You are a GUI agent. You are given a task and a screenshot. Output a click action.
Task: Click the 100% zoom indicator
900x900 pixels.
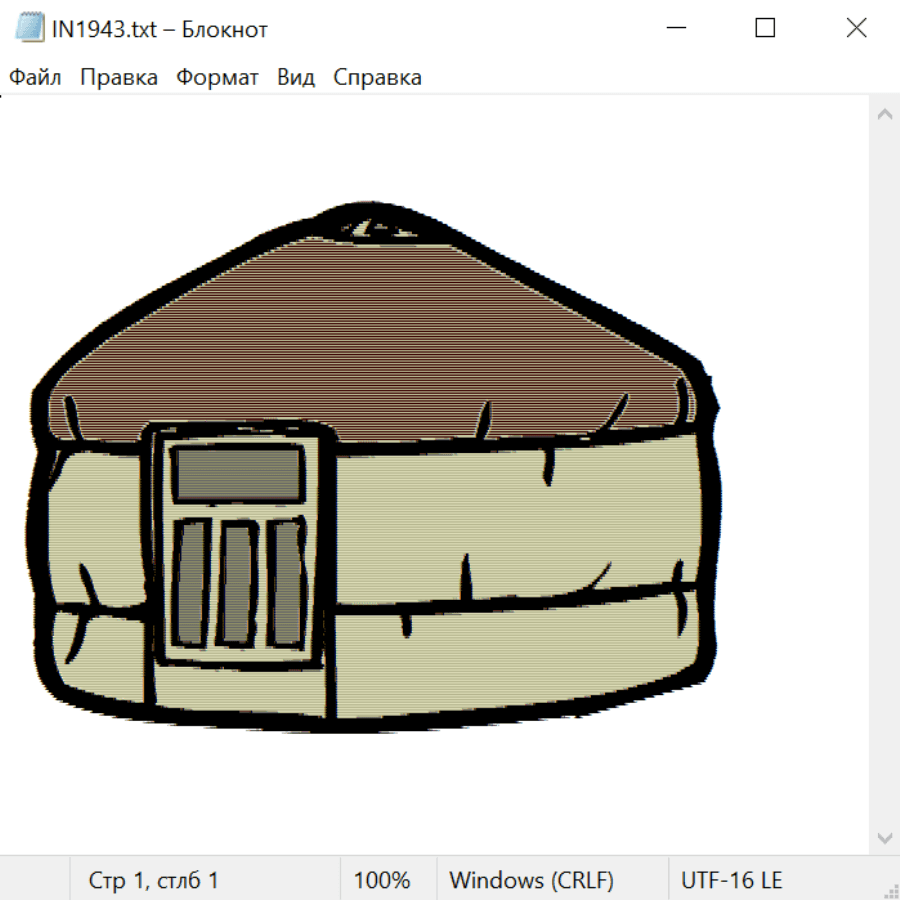pyautogui.click(x=382, y=881)
